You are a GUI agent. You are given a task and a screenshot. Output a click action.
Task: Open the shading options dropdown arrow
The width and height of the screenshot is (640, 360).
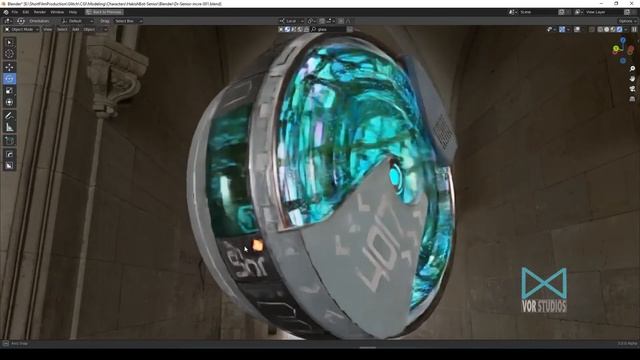coord(626,29)
